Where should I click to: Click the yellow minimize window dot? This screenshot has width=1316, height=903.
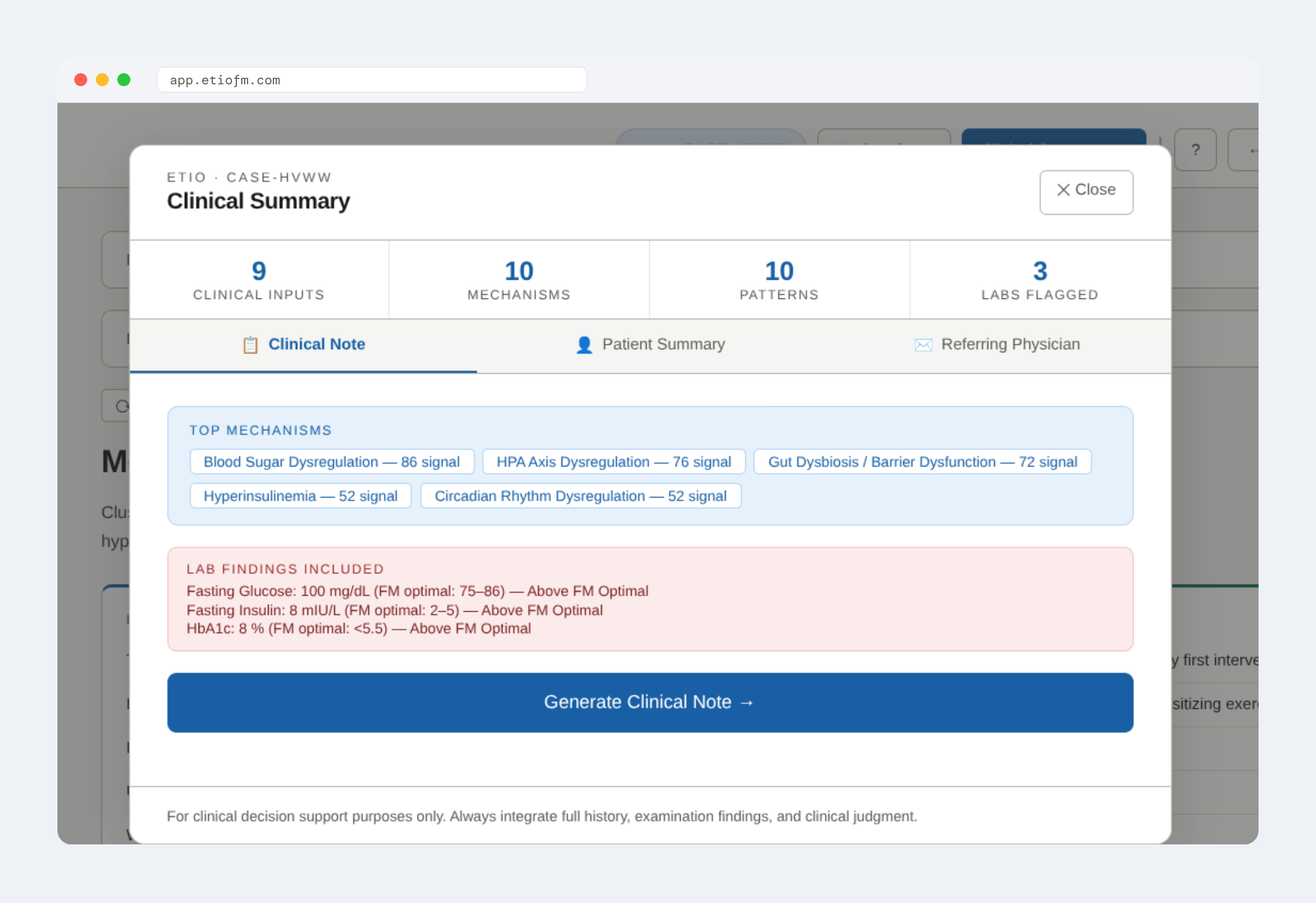pos(102,80)
